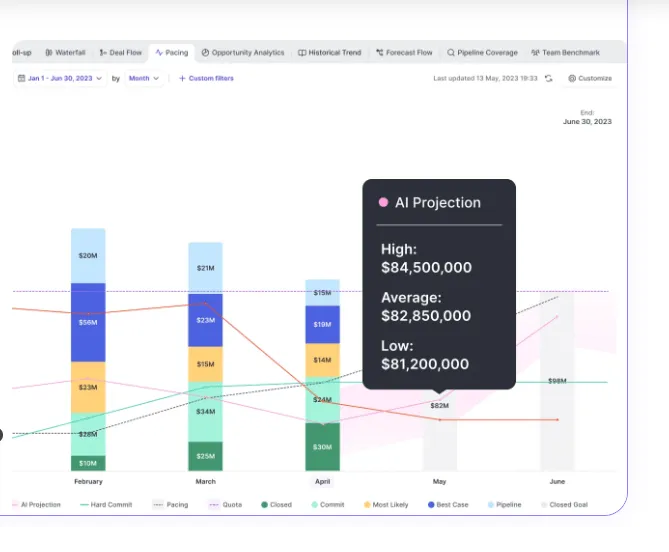Click the Pipeline Coverage magnifier icon
The width and height of the screenshot is (669, 552).
451,52
